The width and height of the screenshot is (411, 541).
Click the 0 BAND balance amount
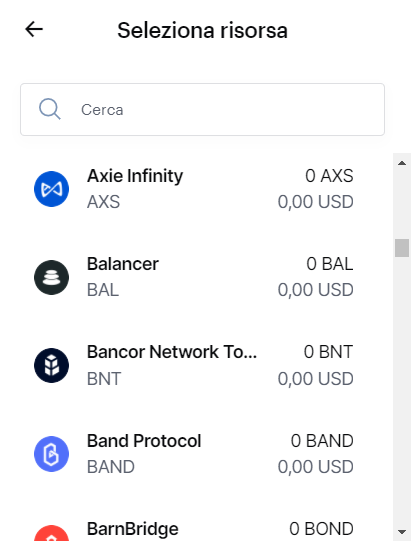[x=322, y=441]
